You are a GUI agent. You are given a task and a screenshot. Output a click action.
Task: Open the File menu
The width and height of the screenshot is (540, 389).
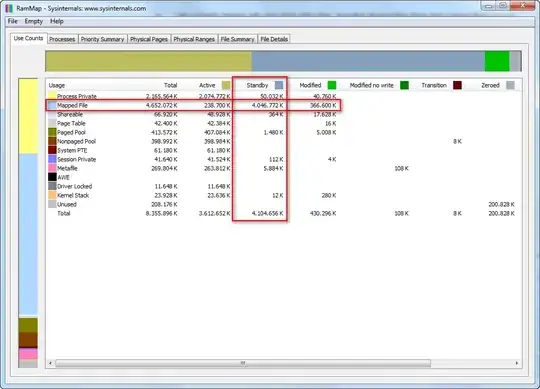[13, 21]
